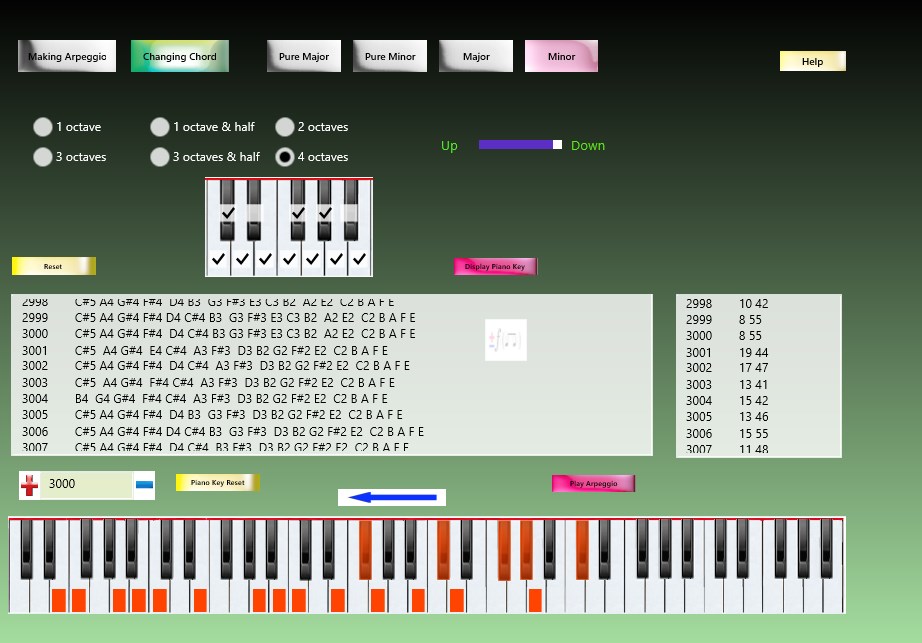Open Help

coord(811,60)
